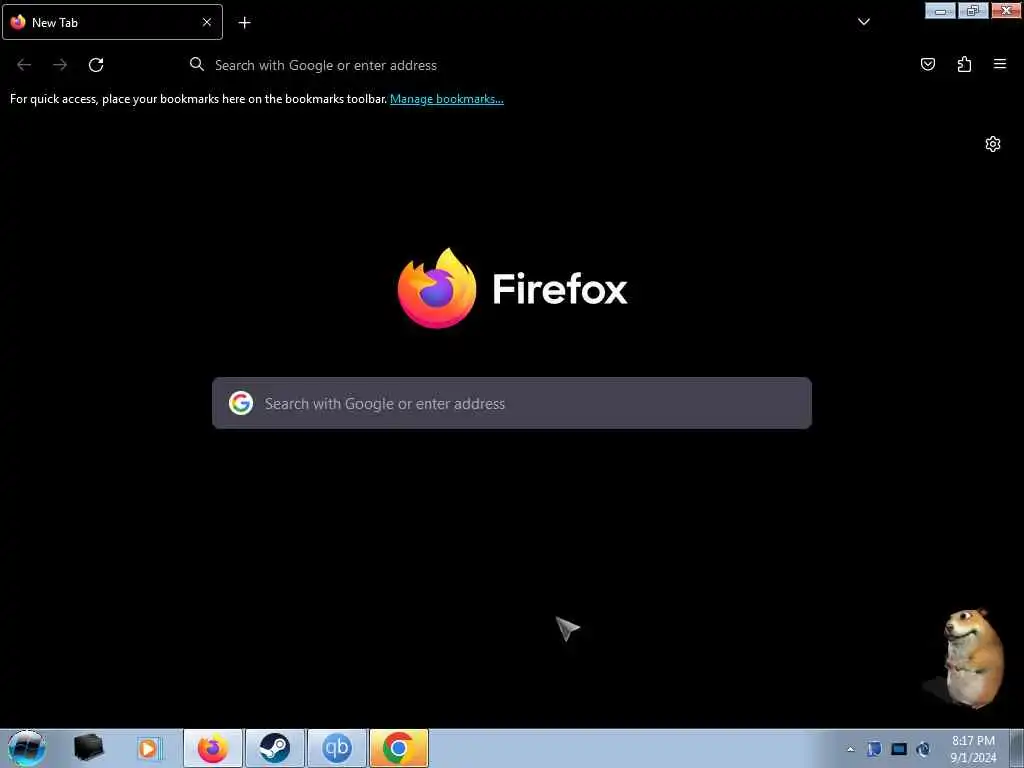Select the New Tab tab
The image size is (1024, 768).
point(112,22)
